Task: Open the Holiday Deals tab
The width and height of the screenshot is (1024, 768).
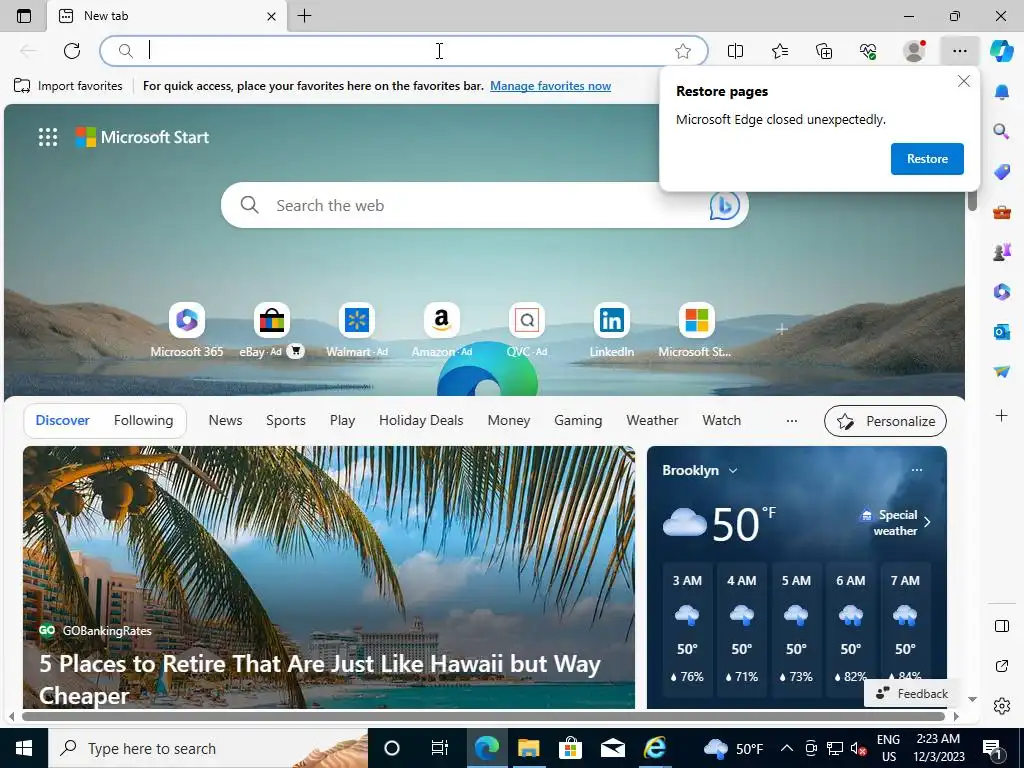Action: 421,421
